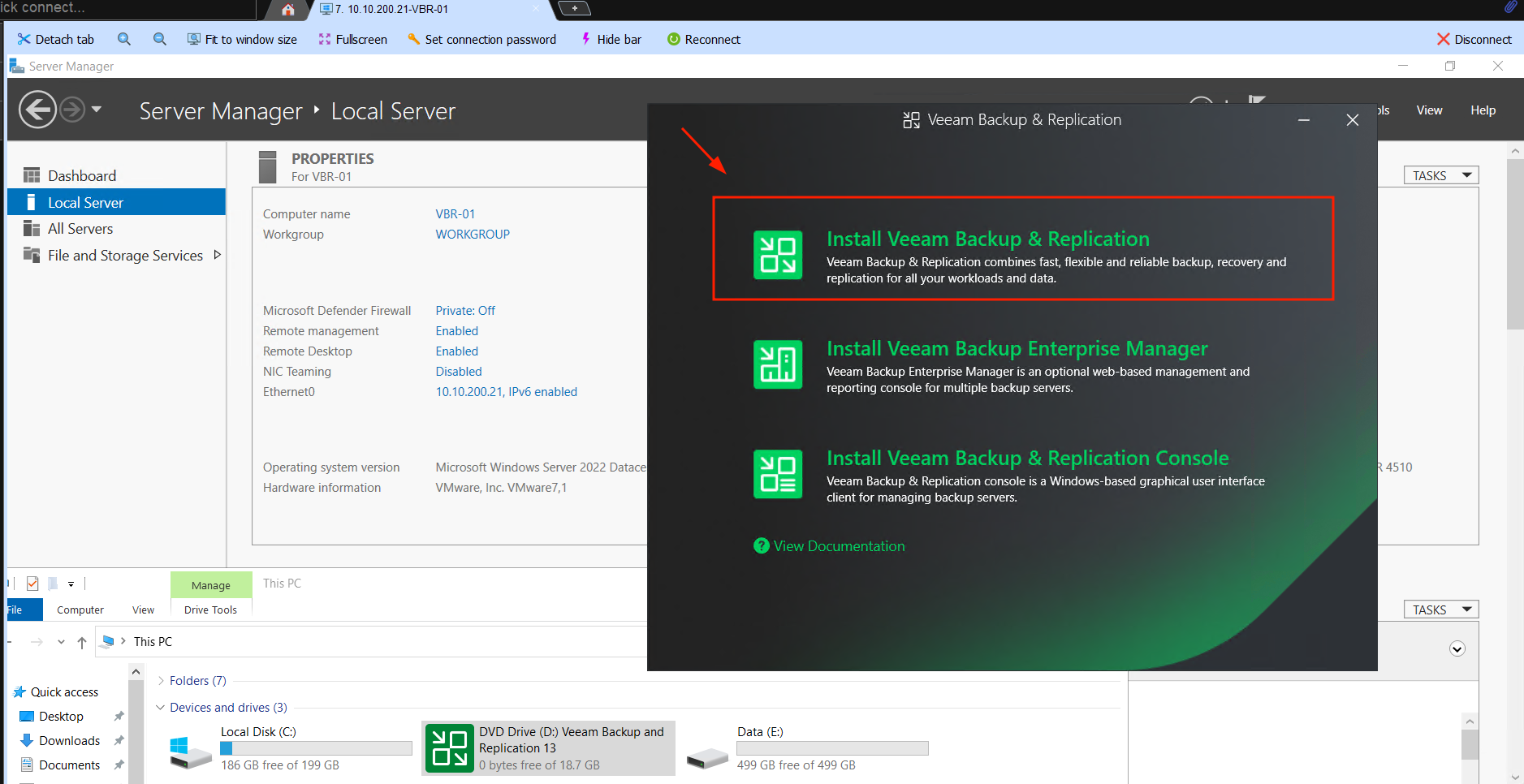This screenshot has width=1524, height=784.
Task: Click the Desktop icon under Quick access
Action: (x=27, y=717)
